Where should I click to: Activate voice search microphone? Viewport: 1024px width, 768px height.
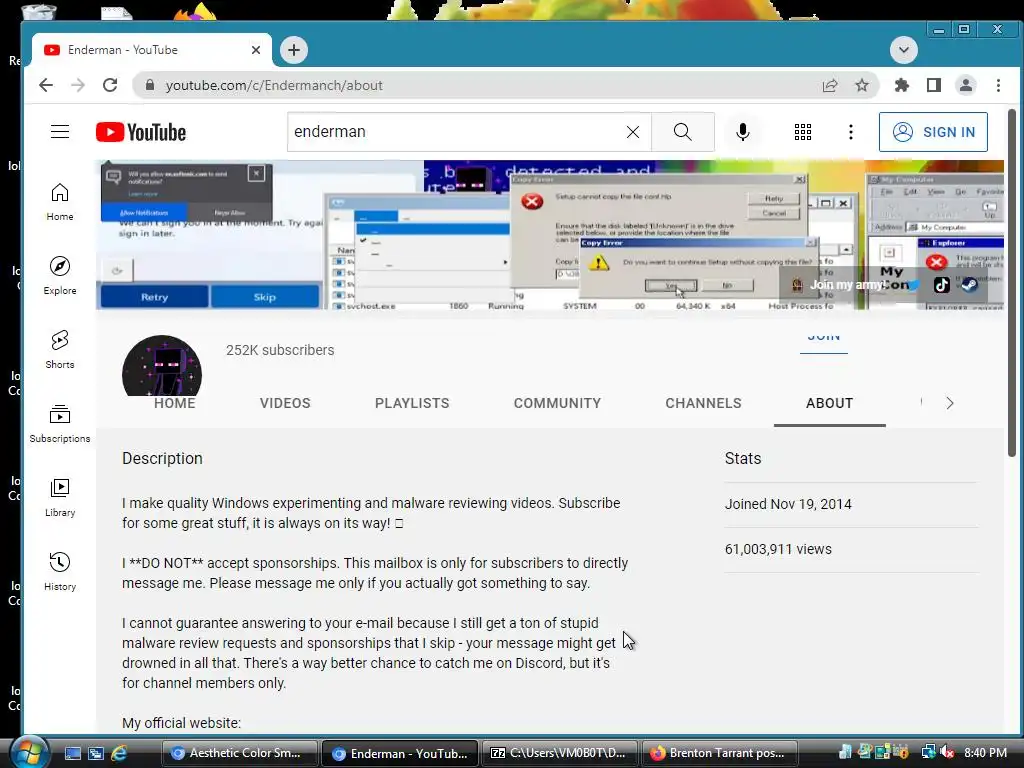(743, 132)
